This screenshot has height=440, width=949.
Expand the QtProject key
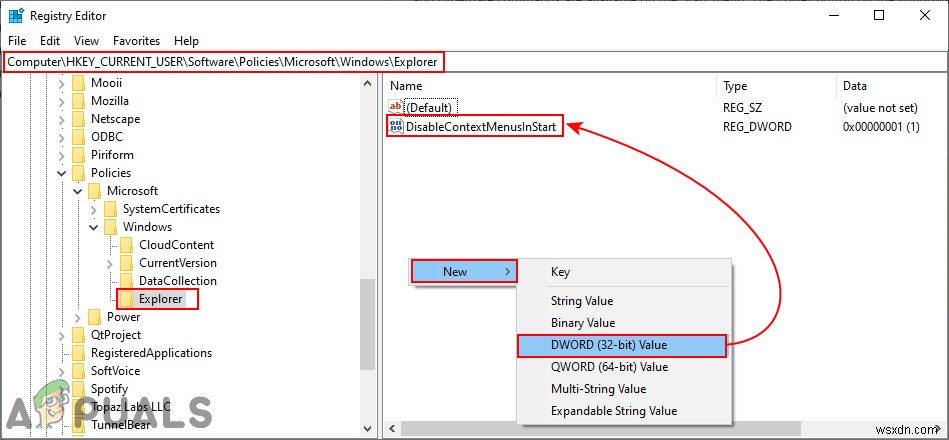(x=62, y=335)
